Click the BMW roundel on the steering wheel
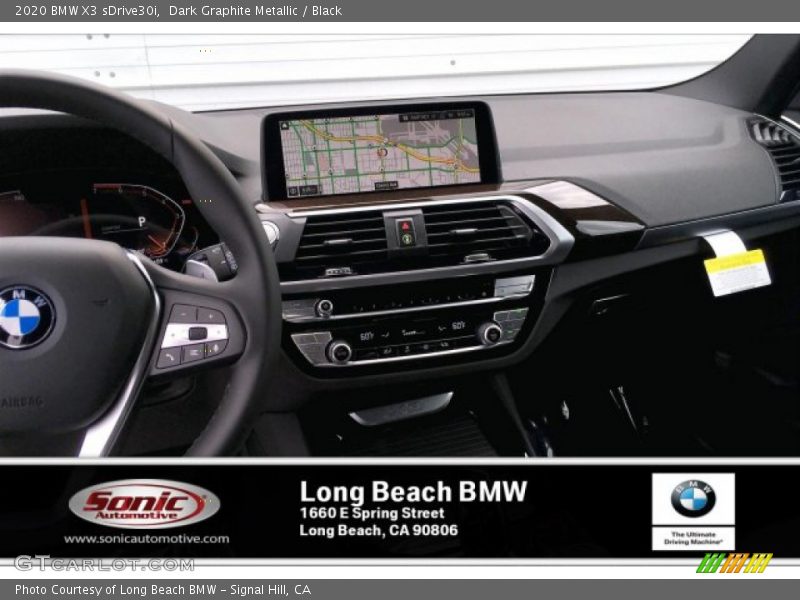 coord(23,317)
